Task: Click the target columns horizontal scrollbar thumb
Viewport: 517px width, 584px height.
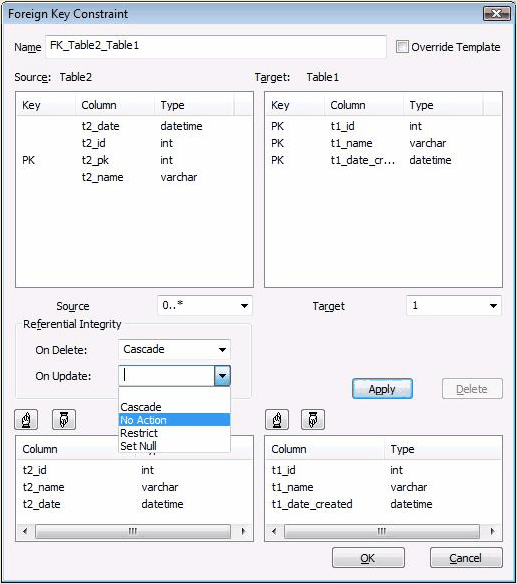Action: [381, 531]
